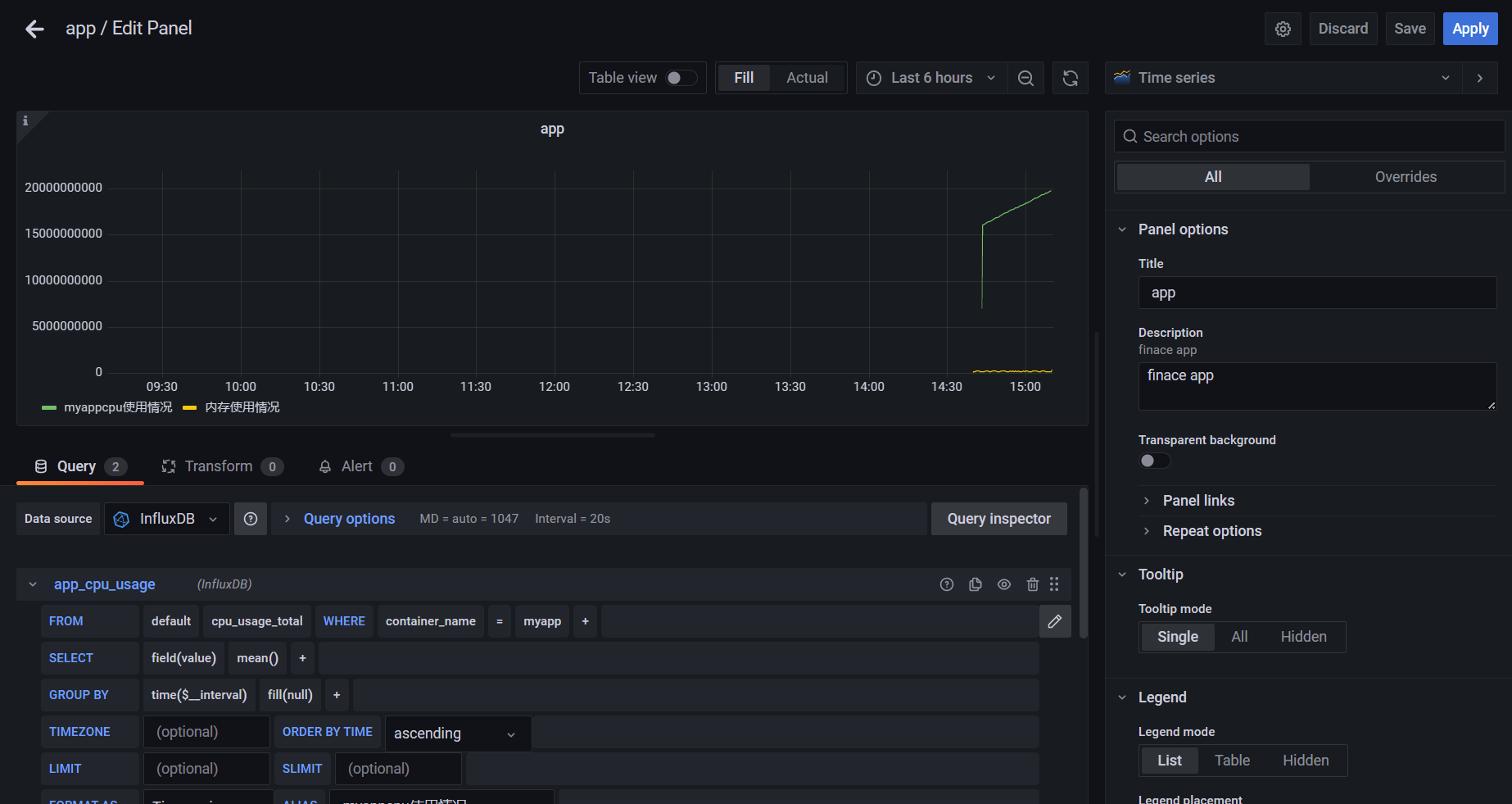Click the Apply button

click(x=1470, y=29)
